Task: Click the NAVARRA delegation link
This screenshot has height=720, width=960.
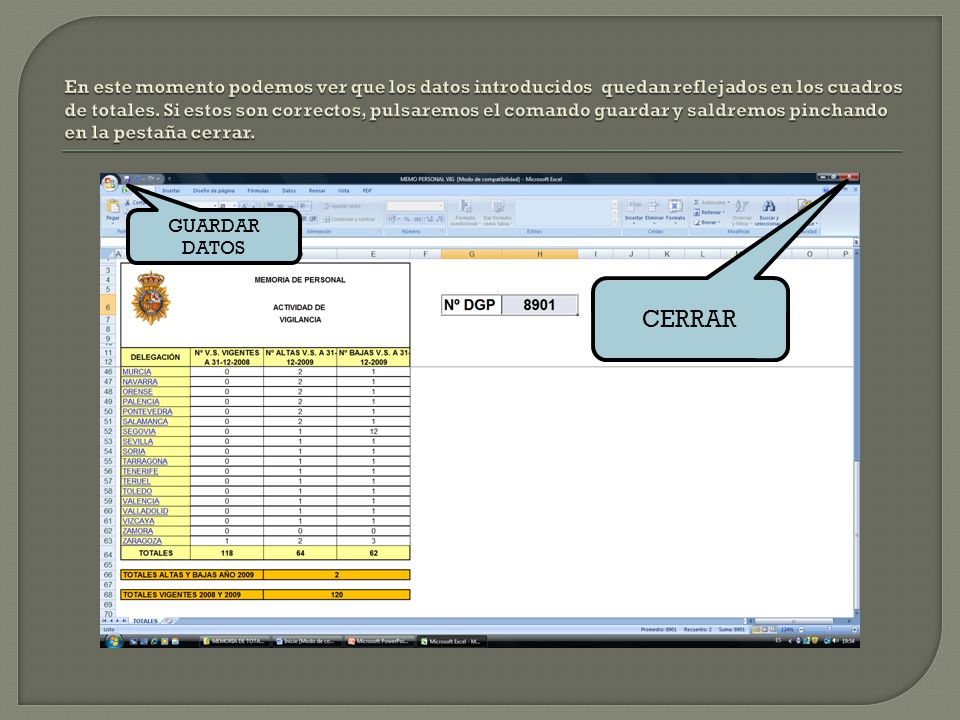Action: click(140, 381)
